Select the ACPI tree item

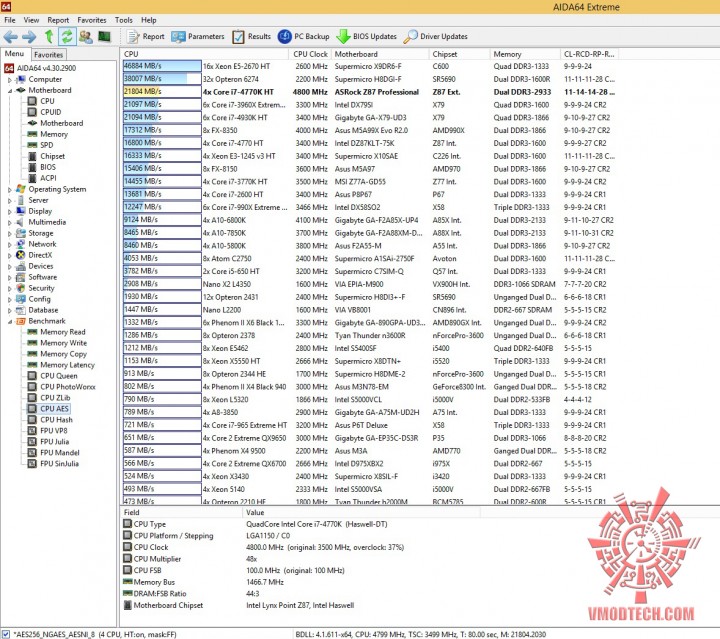[42, 178]
